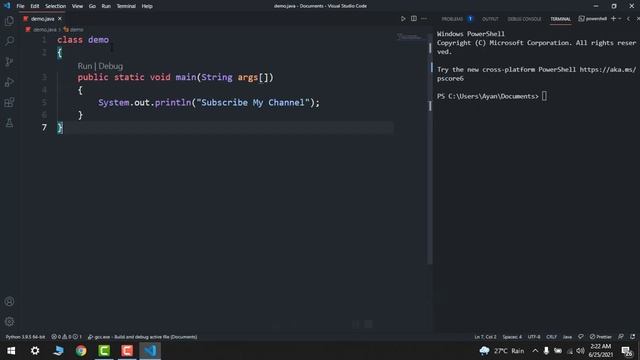Change line endings via CRLF
640x360 pixels.
pos(551,337)
